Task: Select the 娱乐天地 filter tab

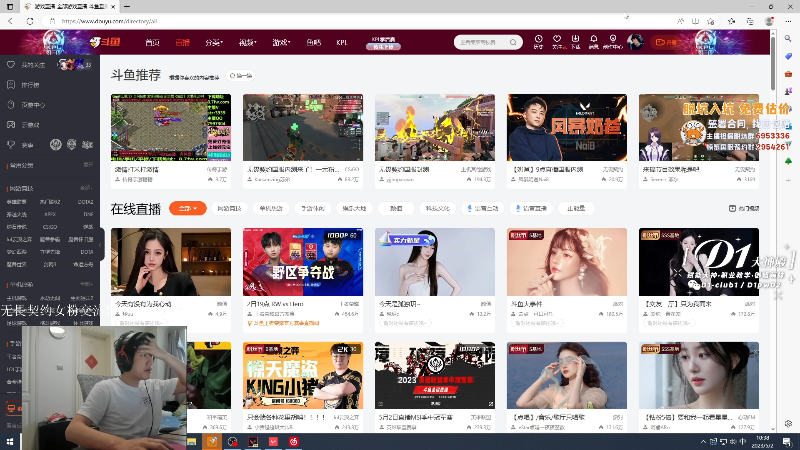Action: pos(355,208)
